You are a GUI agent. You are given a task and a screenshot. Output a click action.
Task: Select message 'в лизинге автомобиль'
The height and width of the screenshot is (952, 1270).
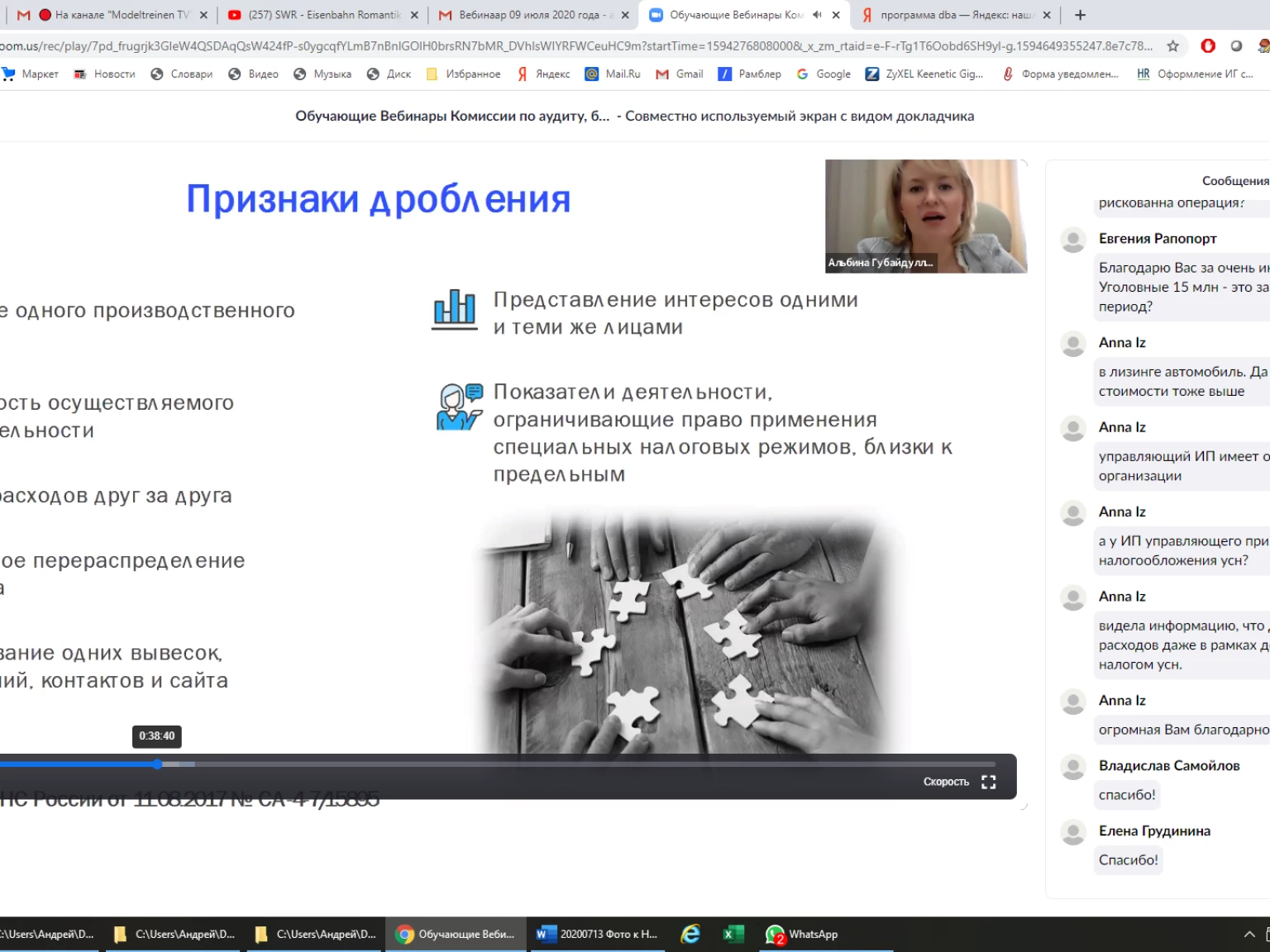[x=1183, y=382]
